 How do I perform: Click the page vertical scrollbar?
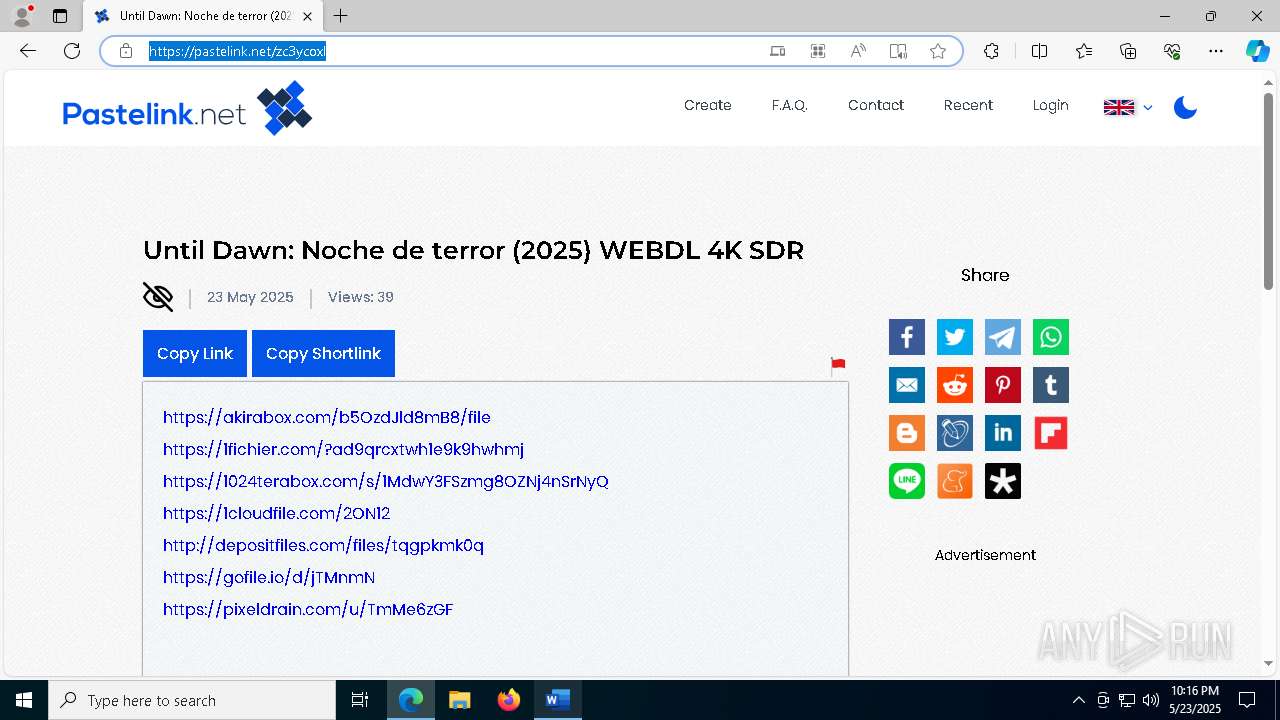point(1268,190)
